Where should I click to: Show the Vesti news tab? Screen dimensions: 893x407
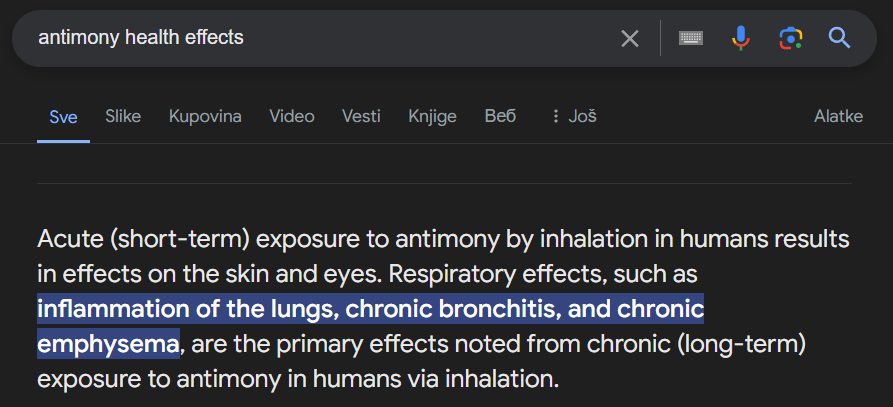tap(361, 117)
